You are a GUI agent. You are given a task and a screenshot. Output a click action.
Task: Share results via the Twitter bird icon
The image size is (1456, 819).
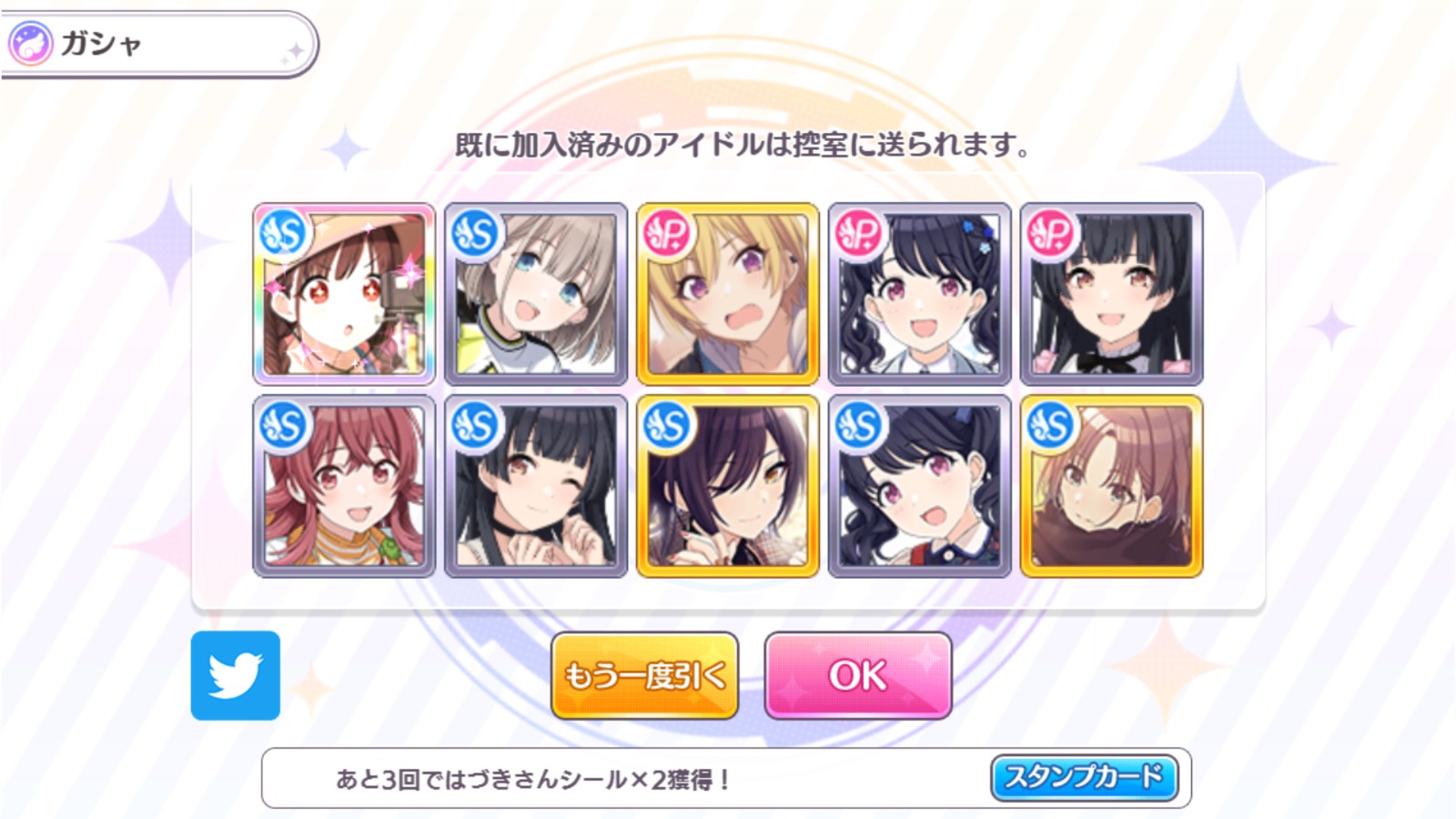click(236, 675)
